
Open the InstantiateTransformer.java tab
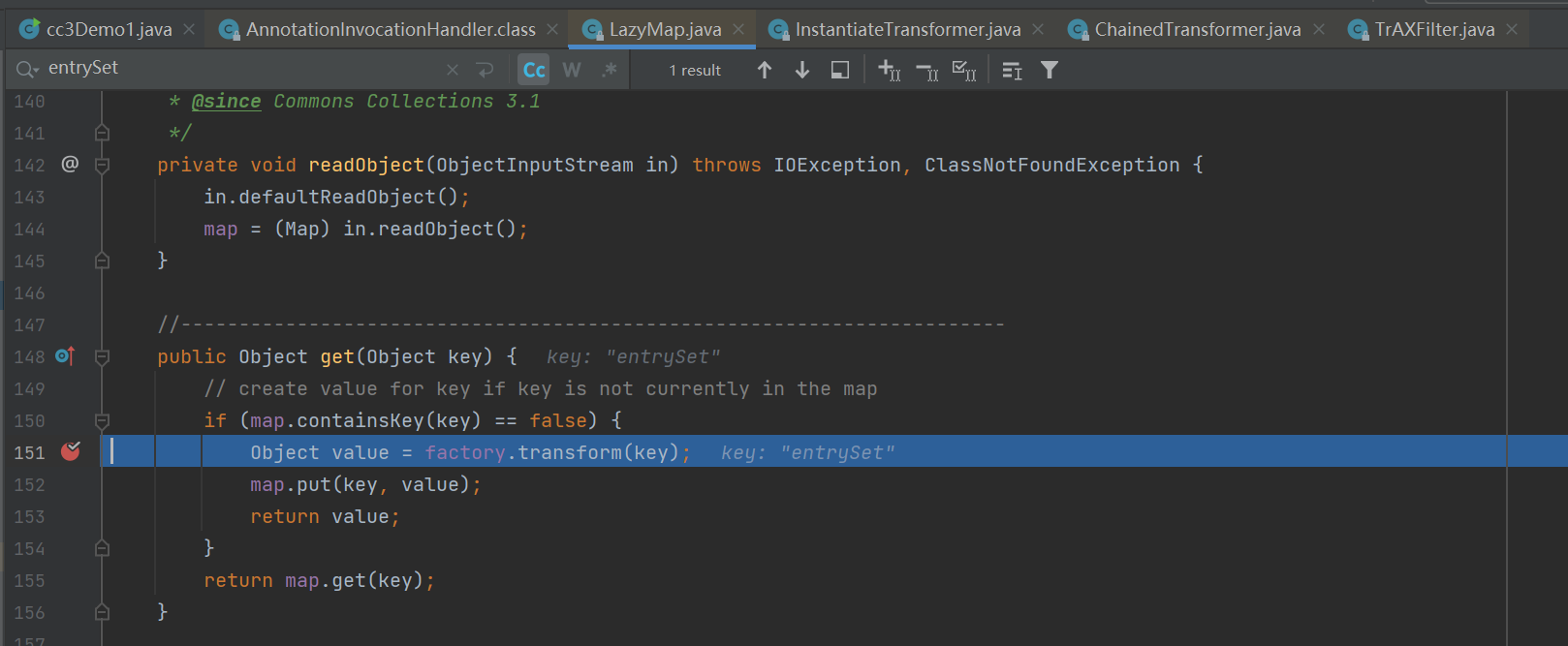coord(908,29)
